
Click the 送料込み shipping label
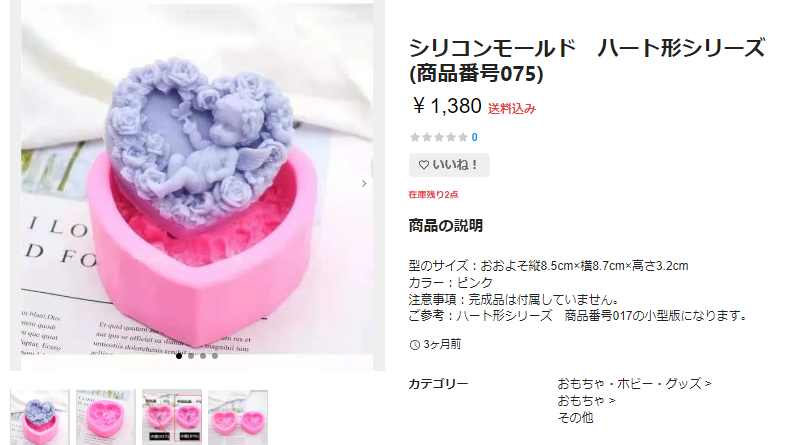(512, 109)
